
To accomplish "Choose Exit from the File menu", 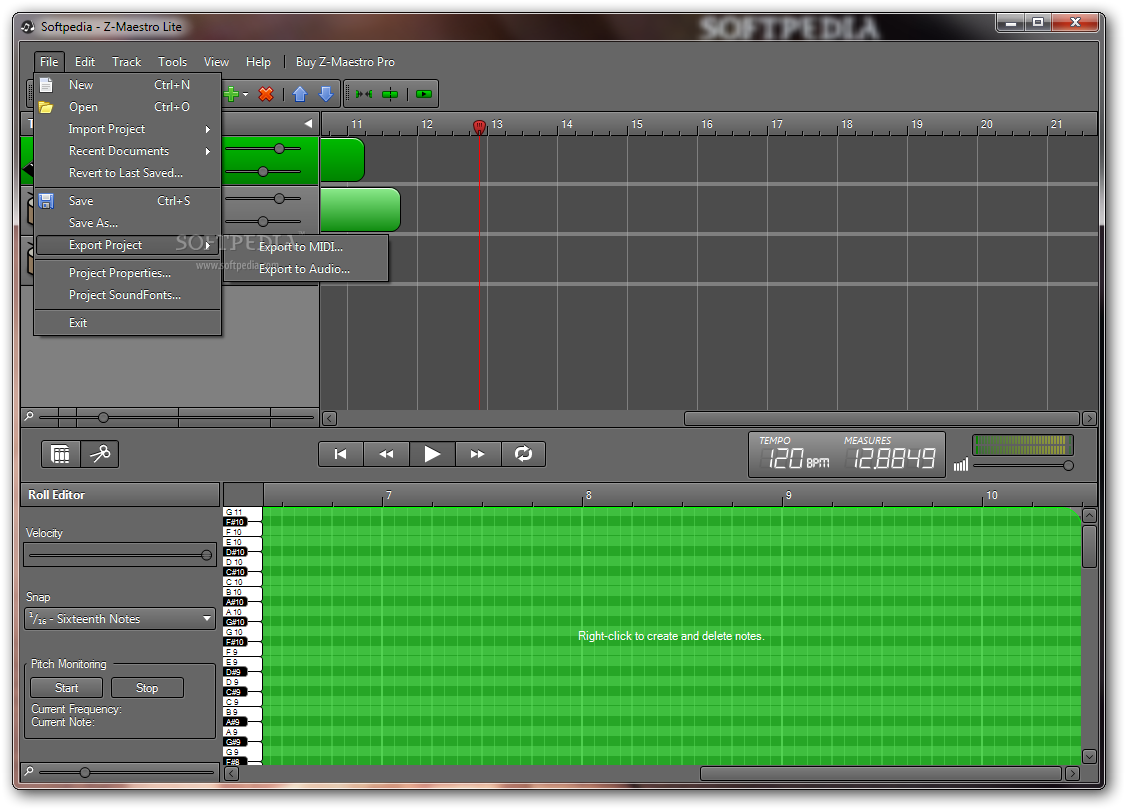I will [x=127, y=323].
